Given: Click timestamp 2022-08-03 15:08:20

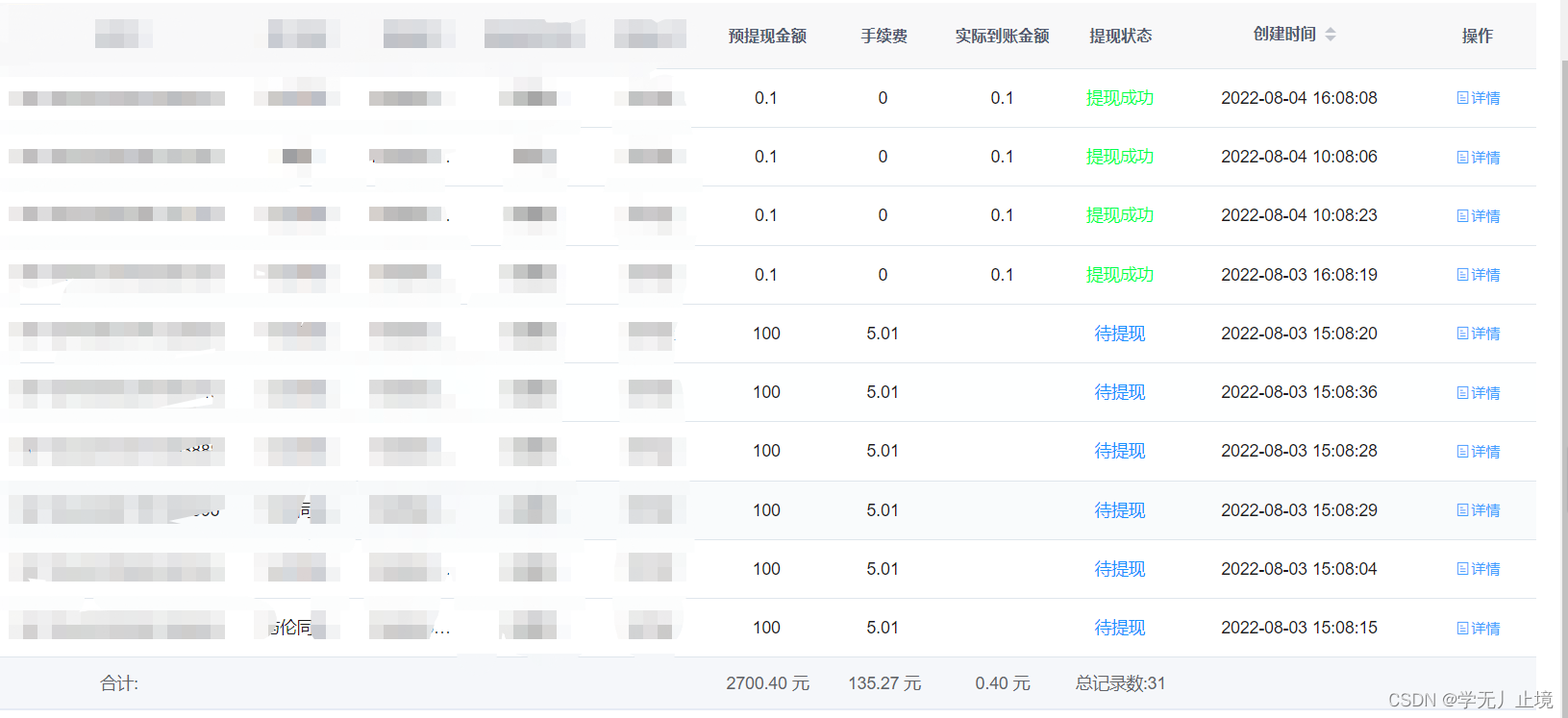Looking at the screenshot, I should (1299, 334).
